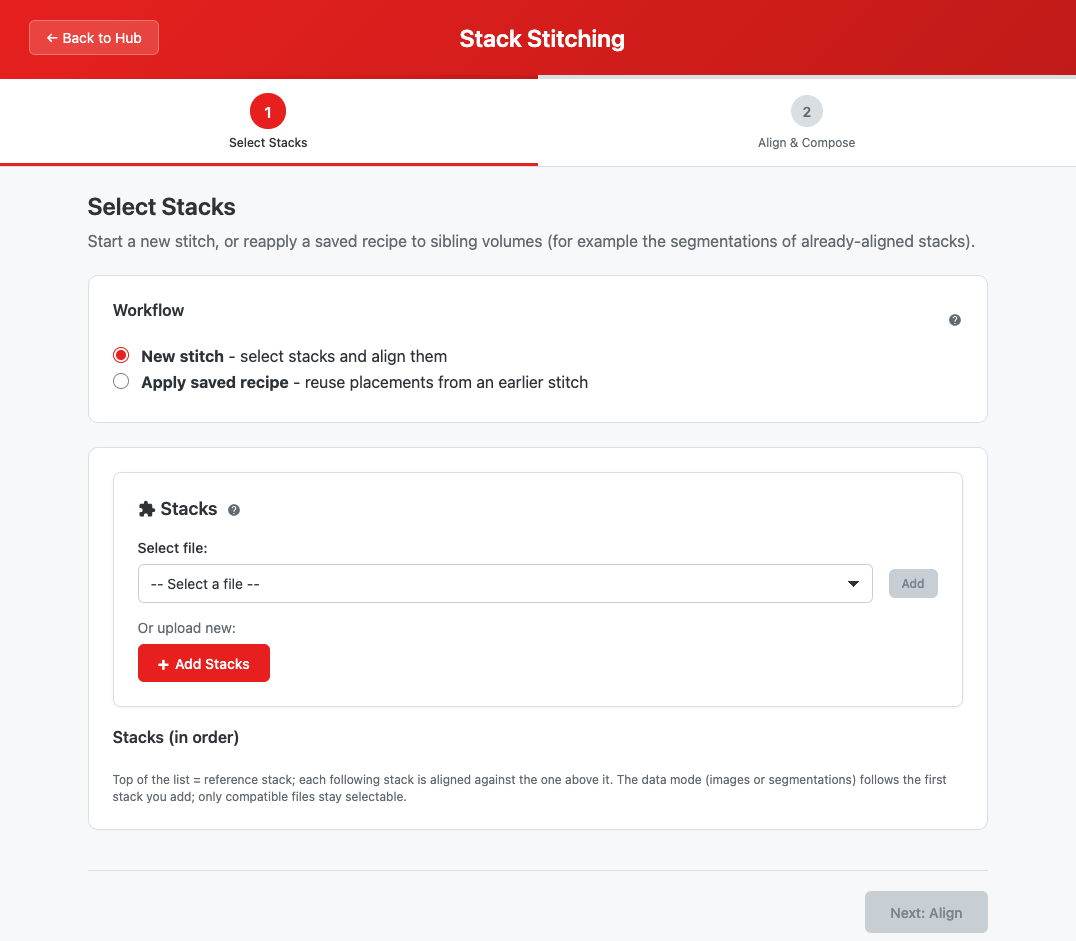Click the Stack Stitching page title
This screenshot has width=1076, height=941.
click(x=542, y=39)
